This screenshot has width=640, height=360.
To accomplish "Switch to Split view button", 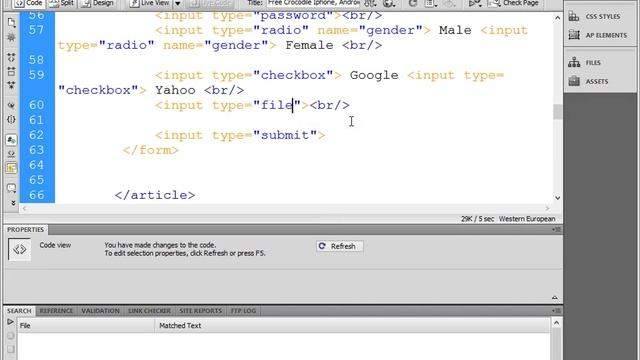I will point(62,3).
